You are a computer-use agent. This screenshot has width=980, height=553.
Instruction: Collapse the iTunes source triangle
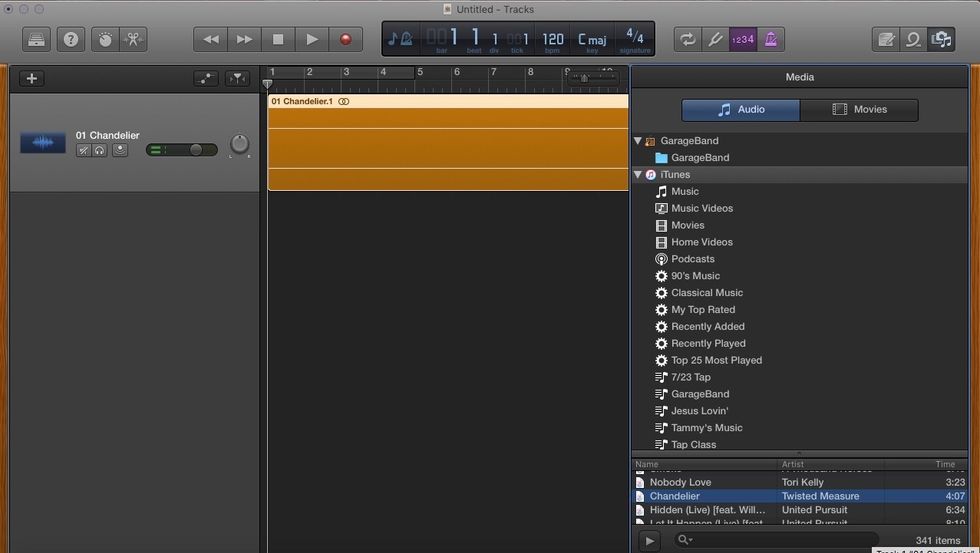638,175
